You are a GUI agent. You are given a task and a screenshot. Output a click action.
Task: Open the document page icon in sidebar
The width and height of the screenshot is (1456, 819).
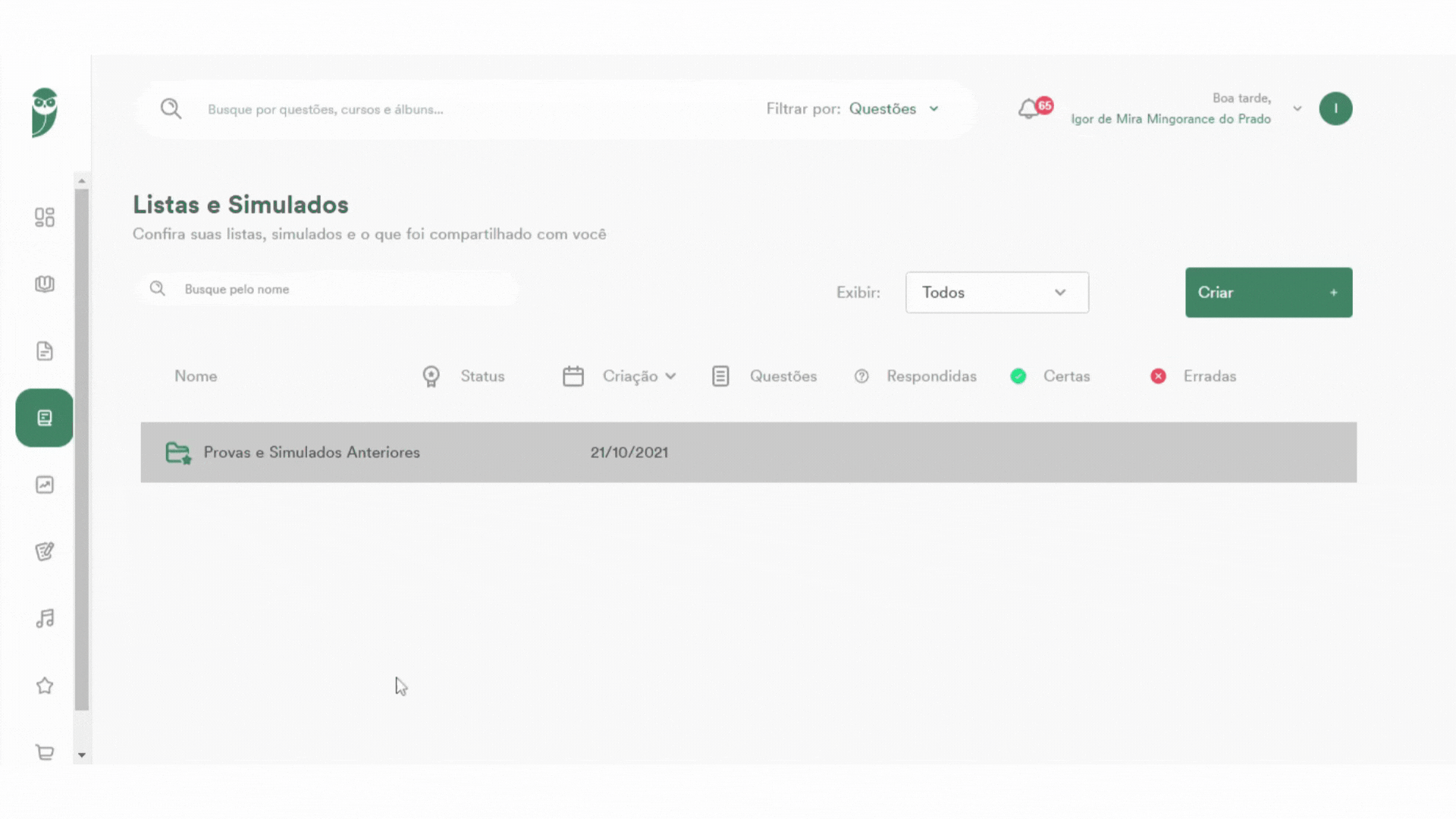pos(45,351)
